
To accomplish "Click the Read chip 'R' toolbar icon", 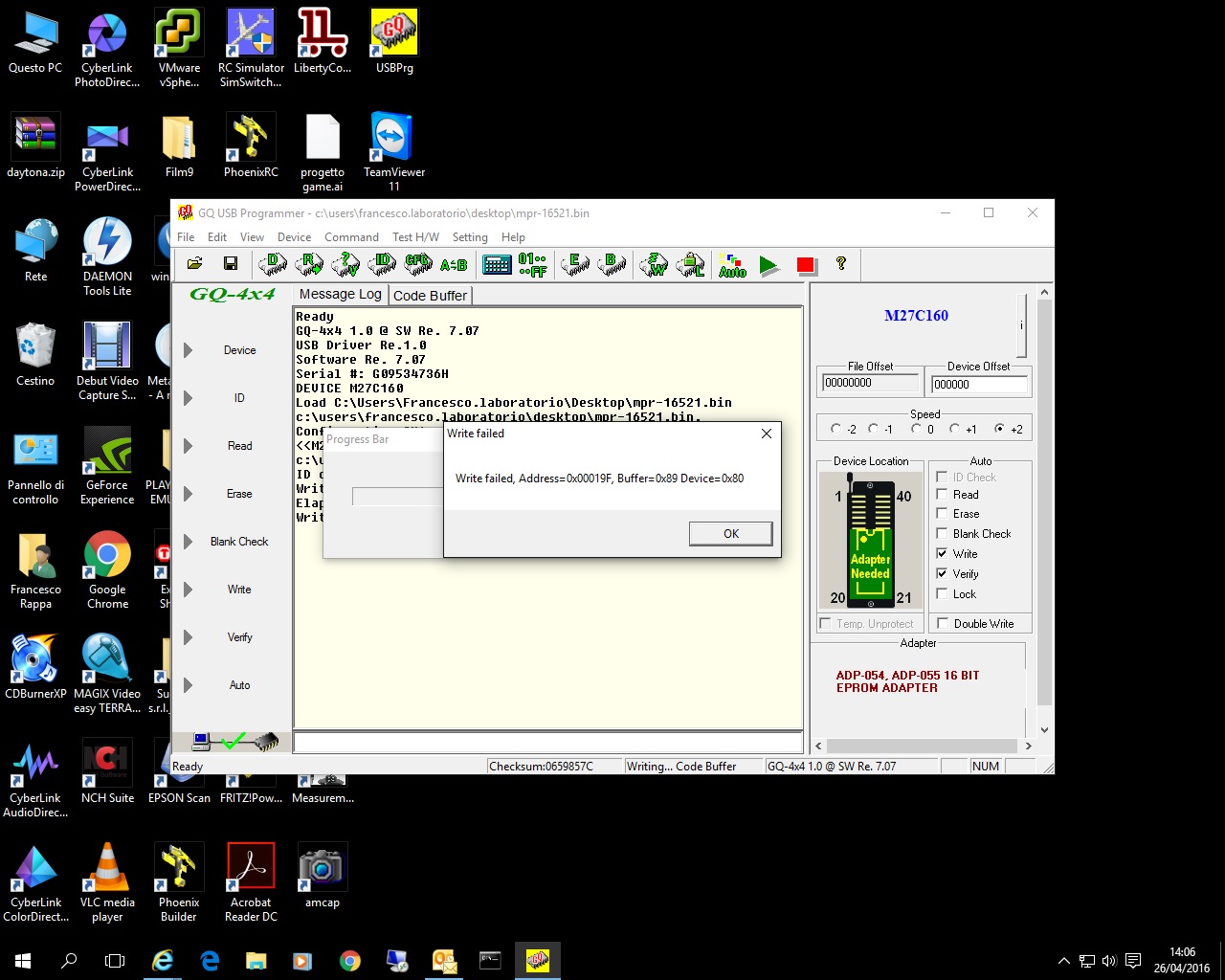I will pyautogui.click(x=309, y=264).
